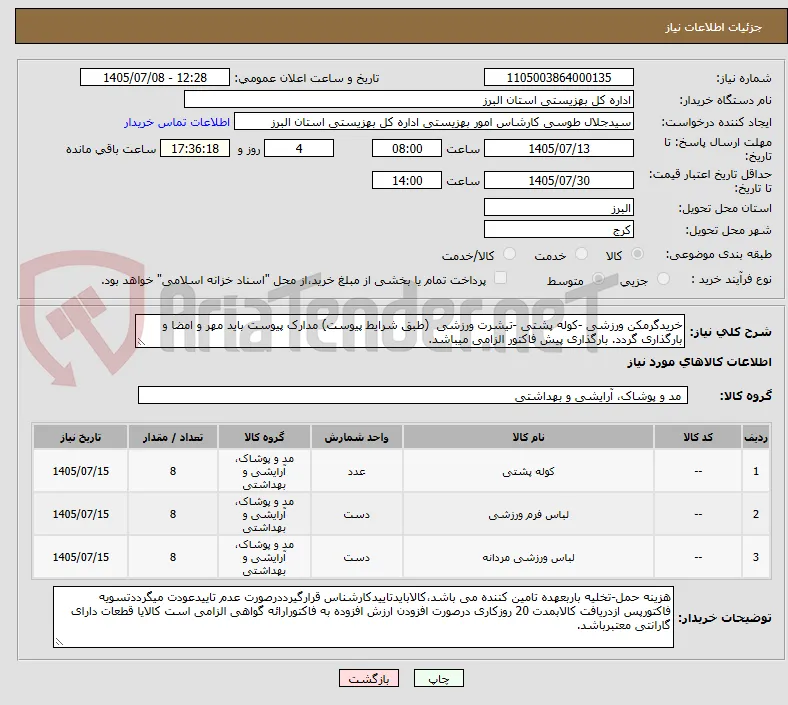Click the شماره نیاز number field

point(558,78)
